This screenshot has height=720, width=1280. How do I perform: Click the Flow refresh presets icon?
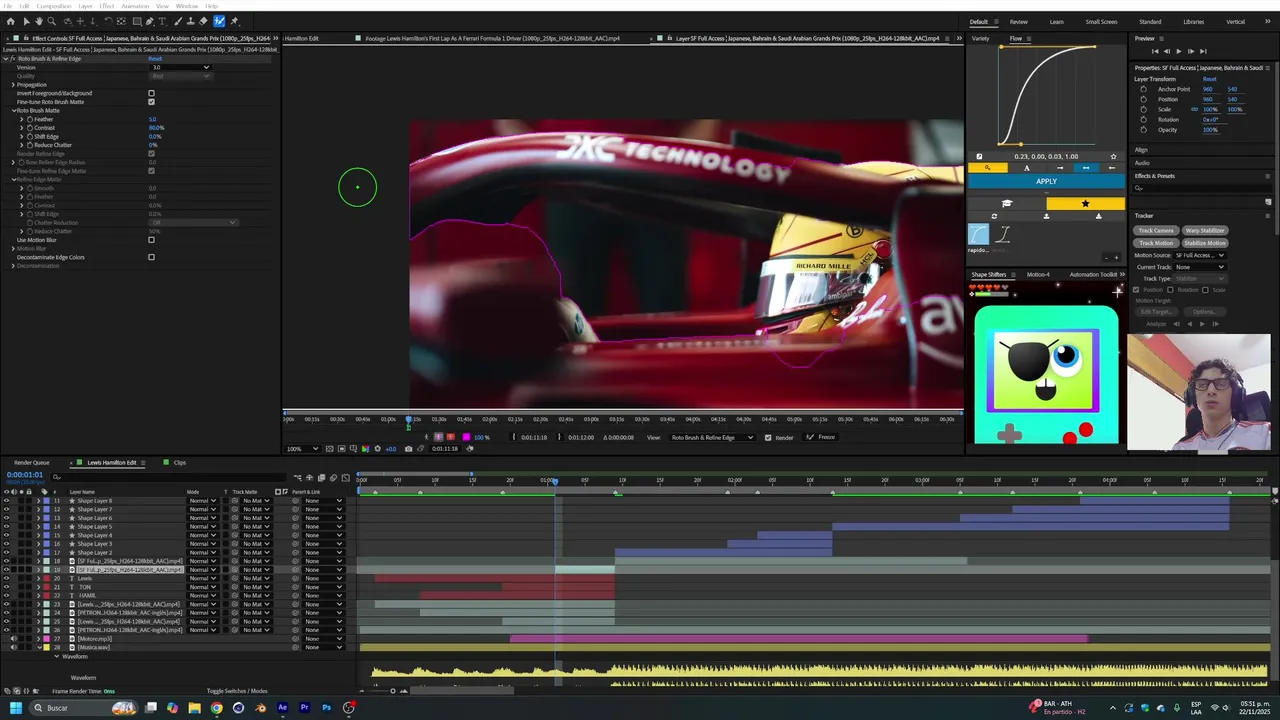coord(994,216)
